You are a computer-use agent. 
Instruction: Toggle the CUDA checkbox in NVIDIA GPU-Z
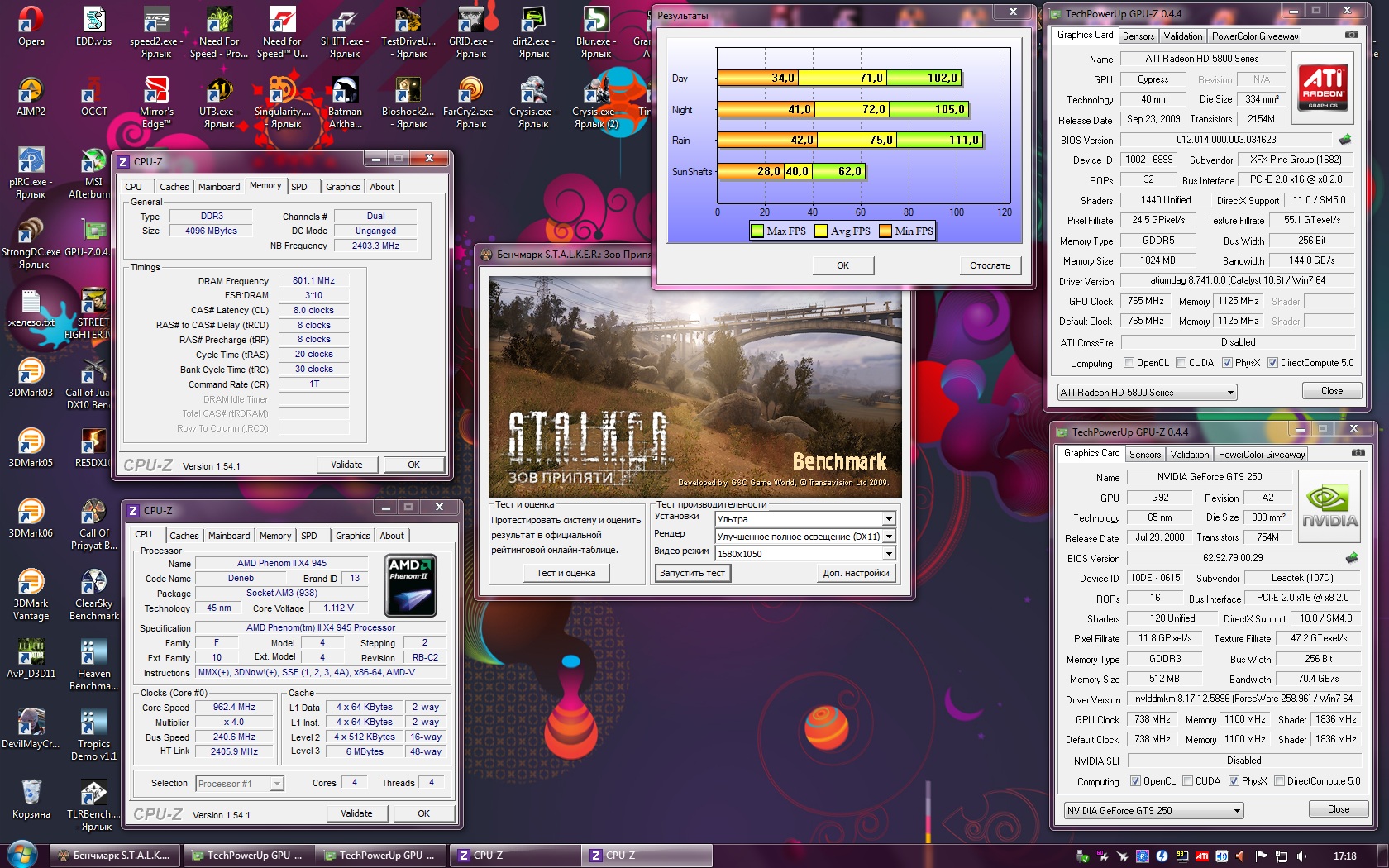click(1187, 781)
